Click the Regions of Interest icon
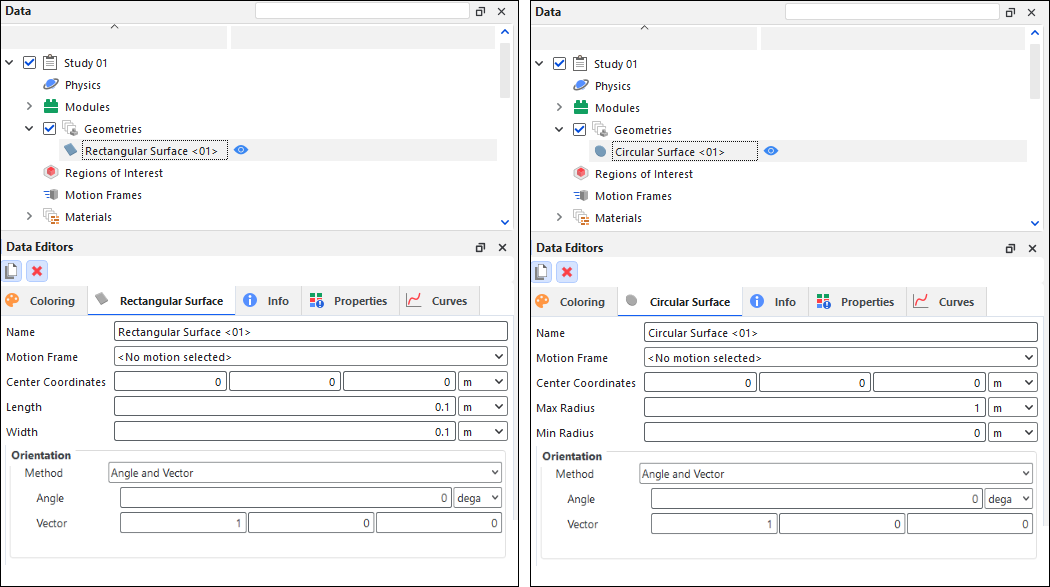The width and height of the screenshot is (1050, 587). click(49, 172)
